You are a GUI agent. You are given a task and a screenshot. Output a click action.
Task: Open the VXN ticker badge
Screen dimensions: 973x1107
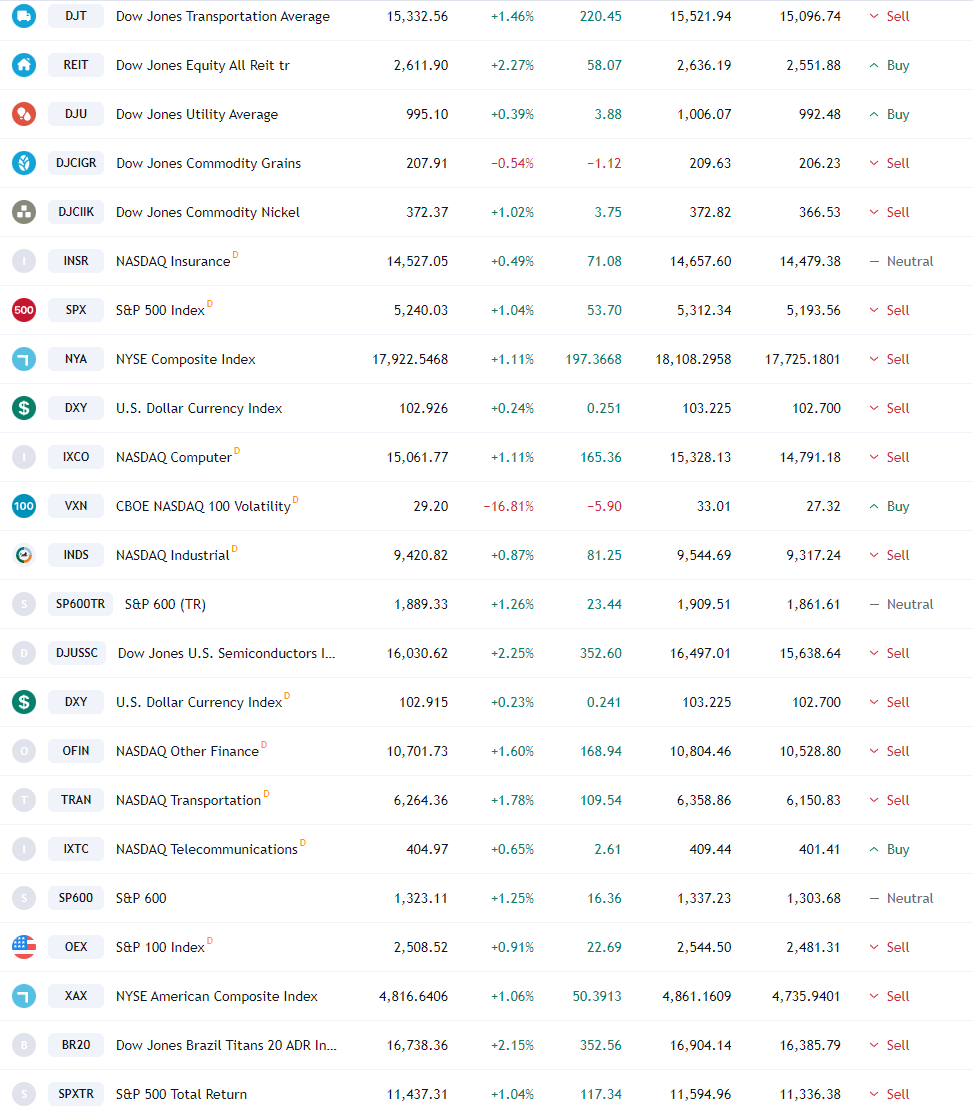[76, 506]
